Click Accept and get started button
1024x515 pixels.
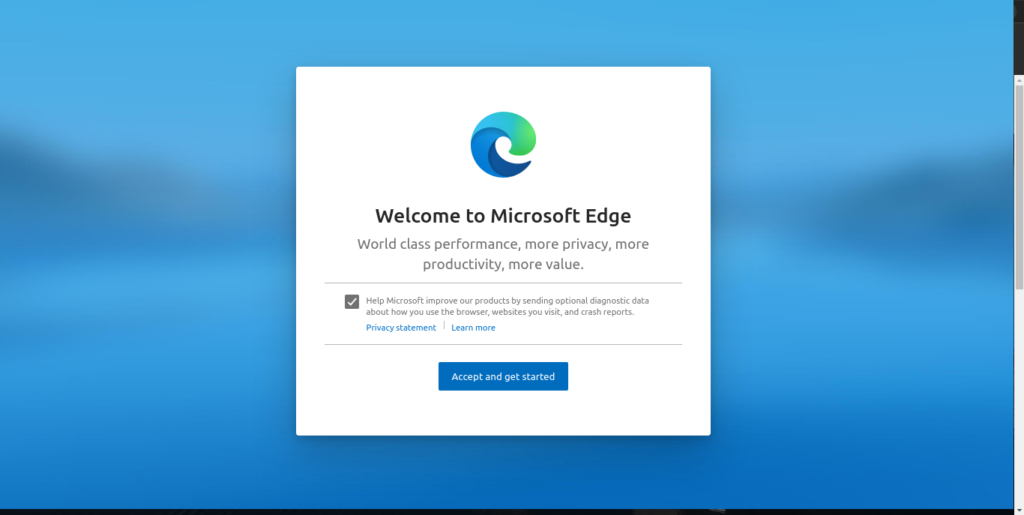[x=503, y=377]
